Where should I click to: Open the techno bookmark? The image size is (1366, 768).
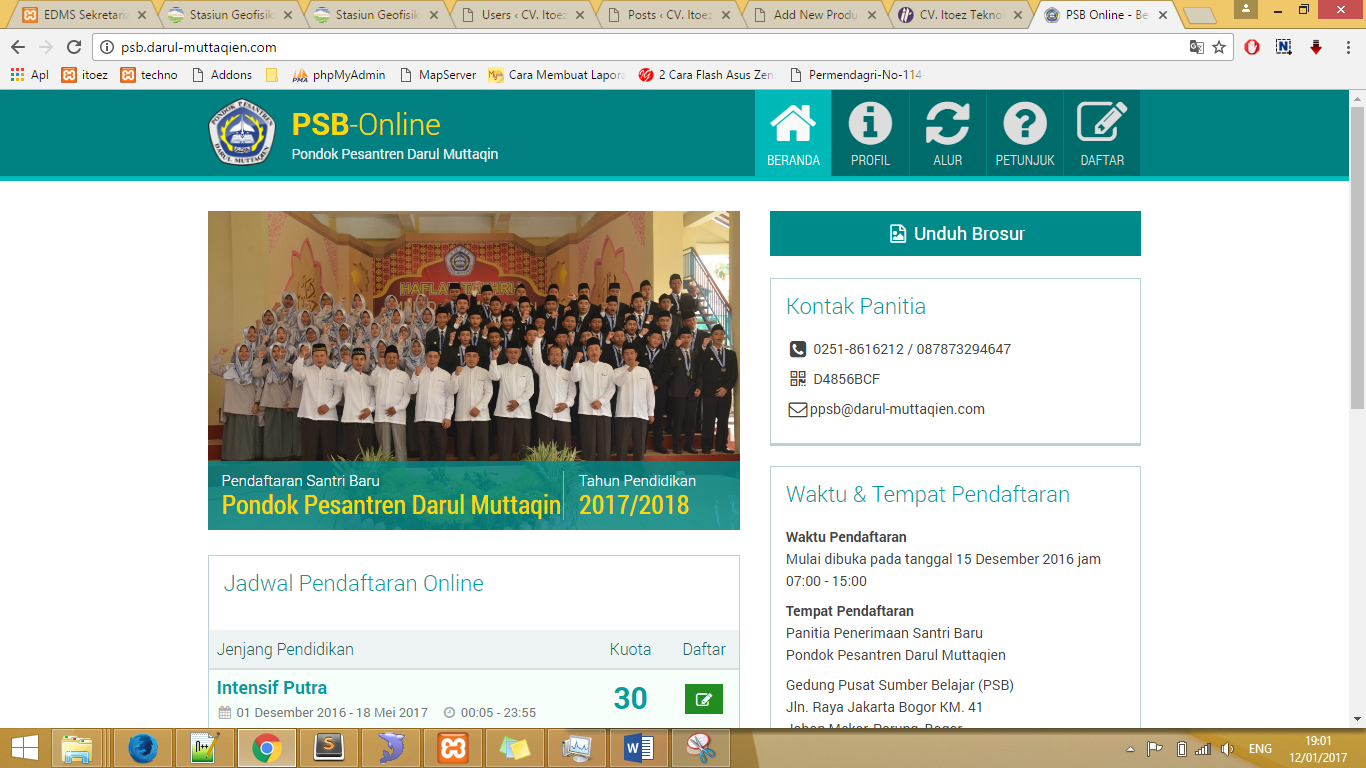[149, 74]
